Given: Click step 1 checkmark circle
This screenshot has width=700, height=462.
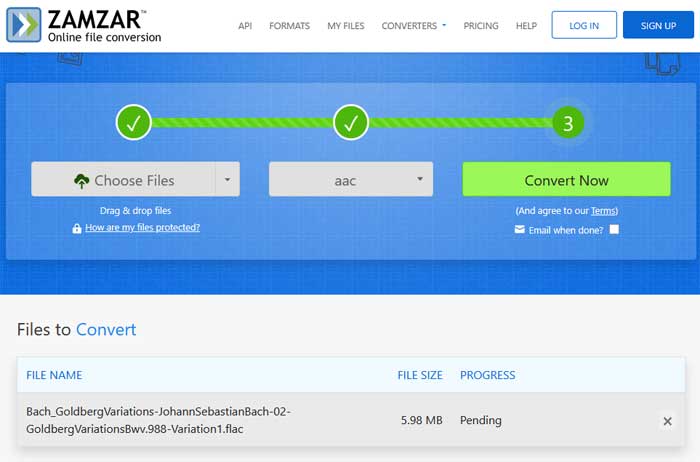Looking at the screenshot, I should [133, 122].
